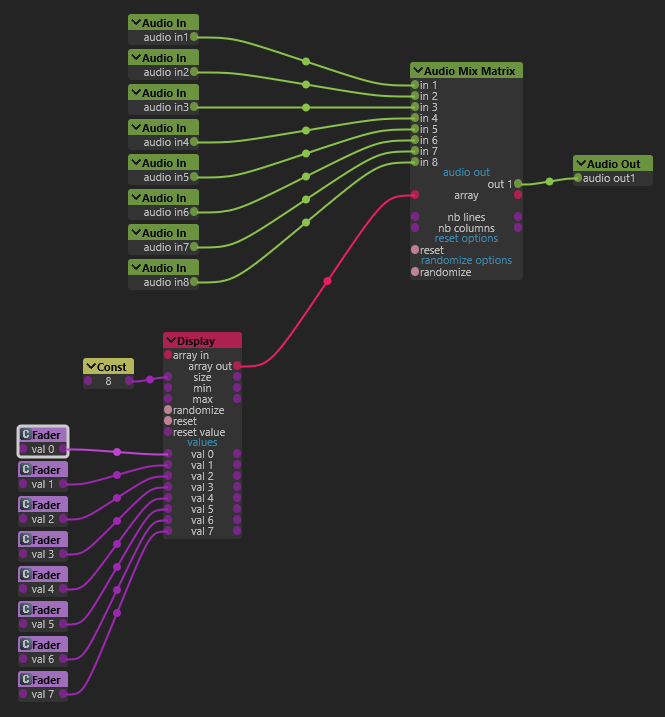Click the Const value field showing 8
Image resolution: width=665 pixels, height=717 pixels.
(108, 381)
